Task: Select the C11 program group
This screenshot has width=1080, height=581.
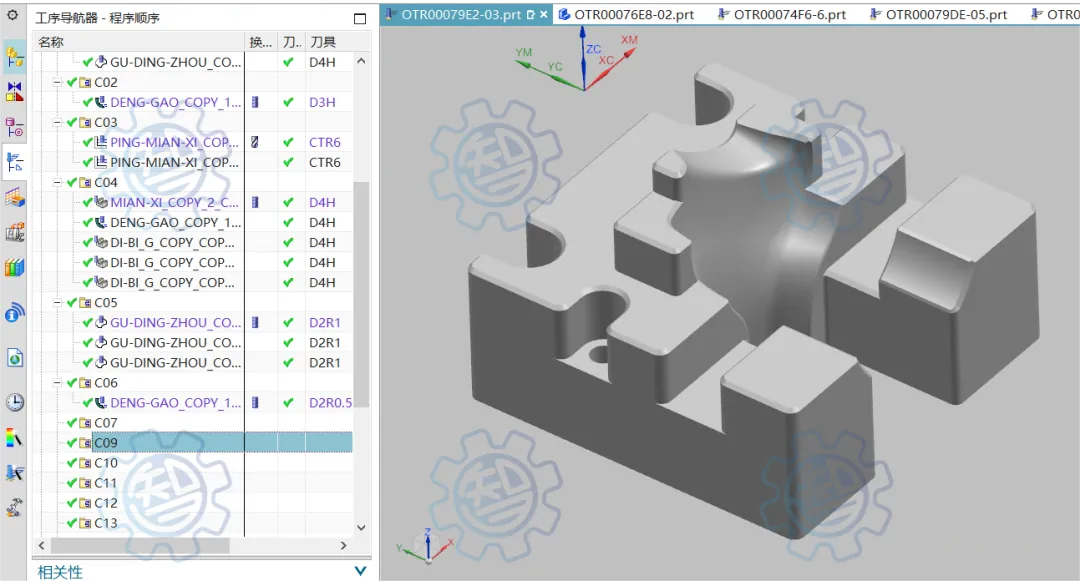Action: (105, 483)
